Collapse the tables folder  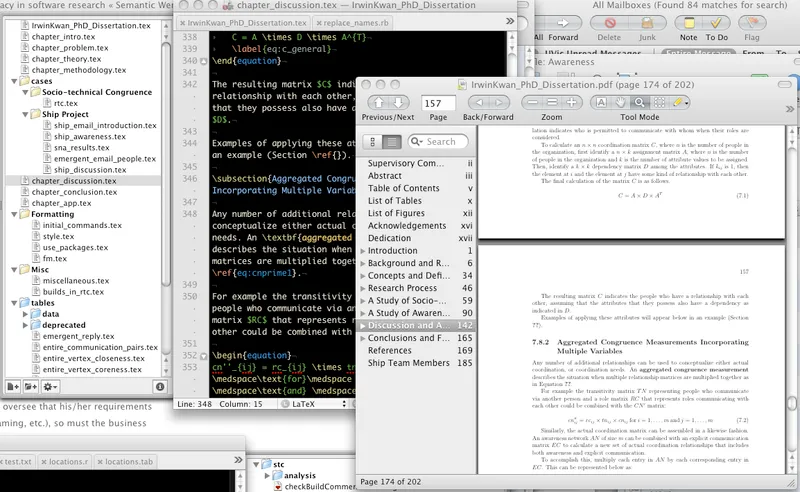tap(14, 303)
